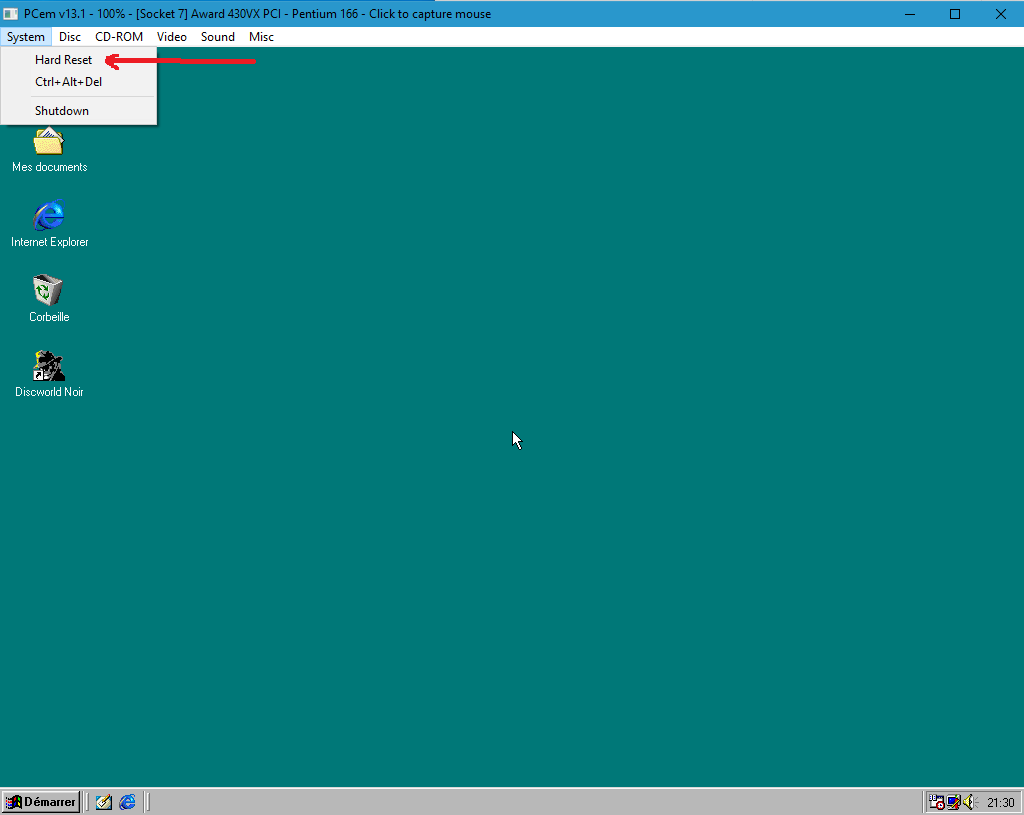The width and height of the screenshot is (1024, 815).
Task: Click the 21:30 taskbar clock
Action: 1000,803
